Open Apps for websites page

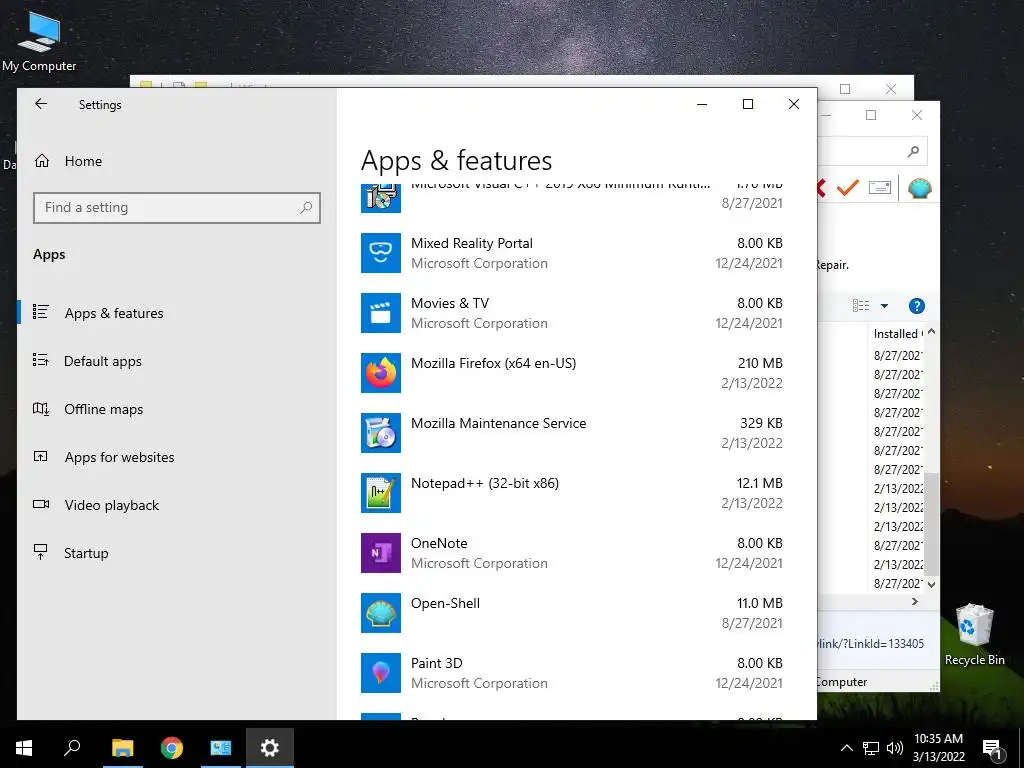pos(119,457)
